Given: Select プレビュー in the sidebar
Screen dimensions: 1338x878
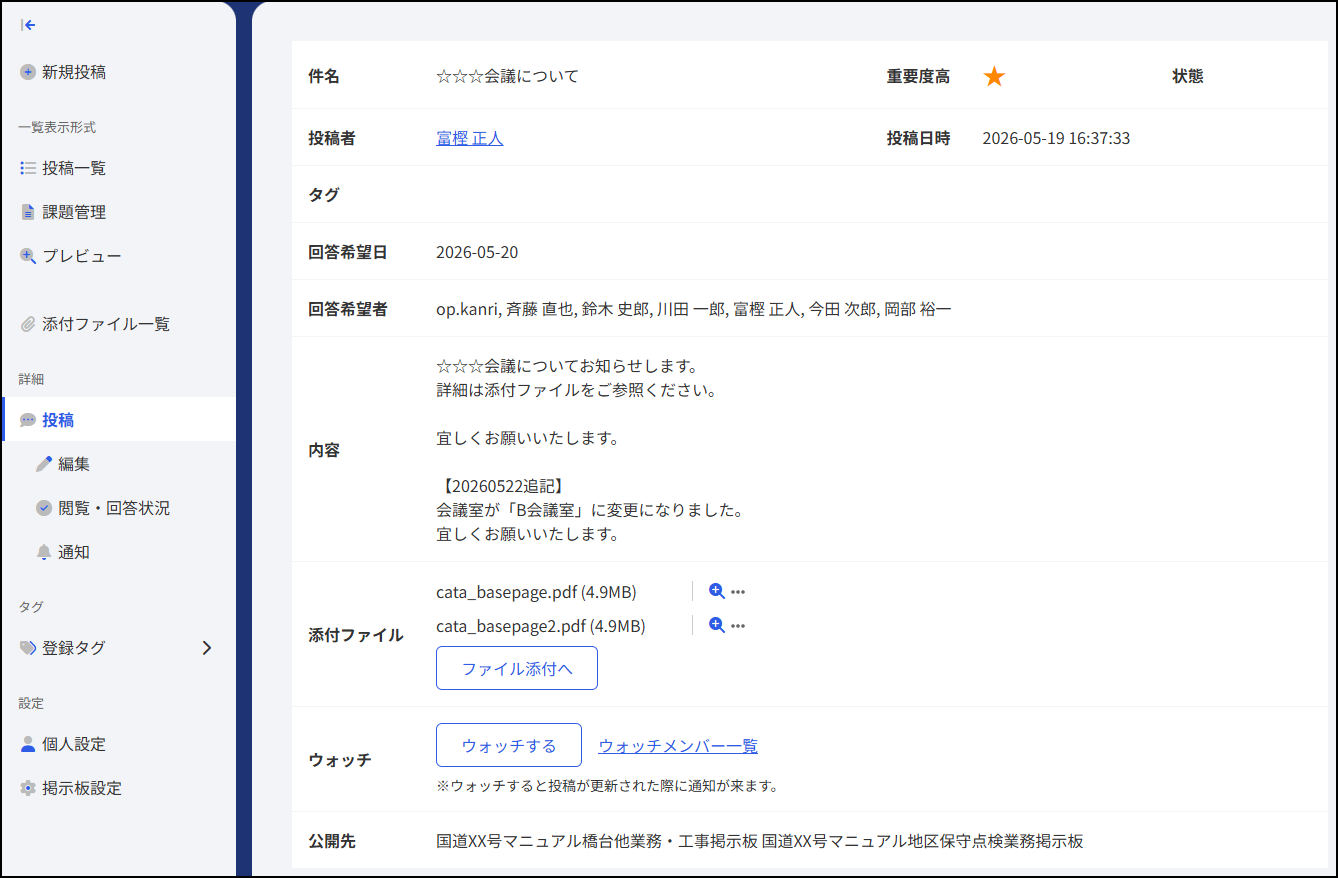Looking at the screenshot, I should 118,256.
